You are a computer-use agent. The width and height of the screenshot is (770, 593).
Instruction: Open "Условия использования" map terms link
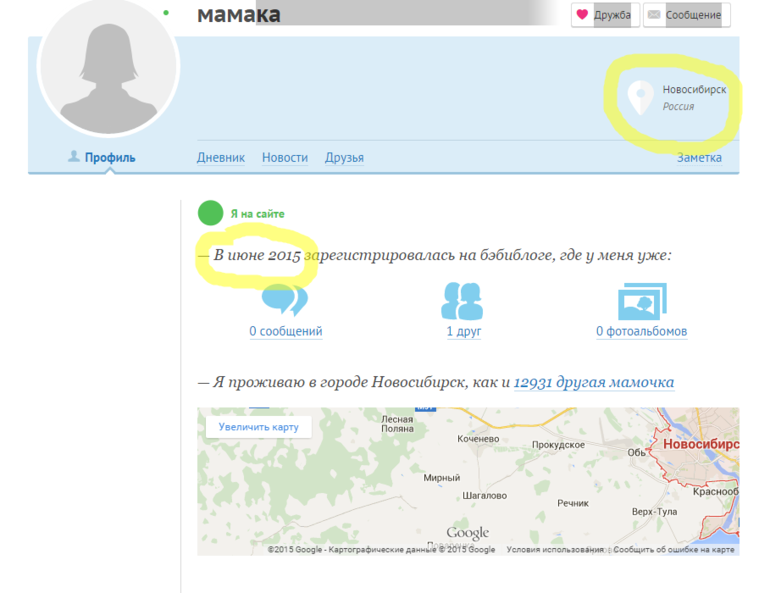[x=555, y=549]
